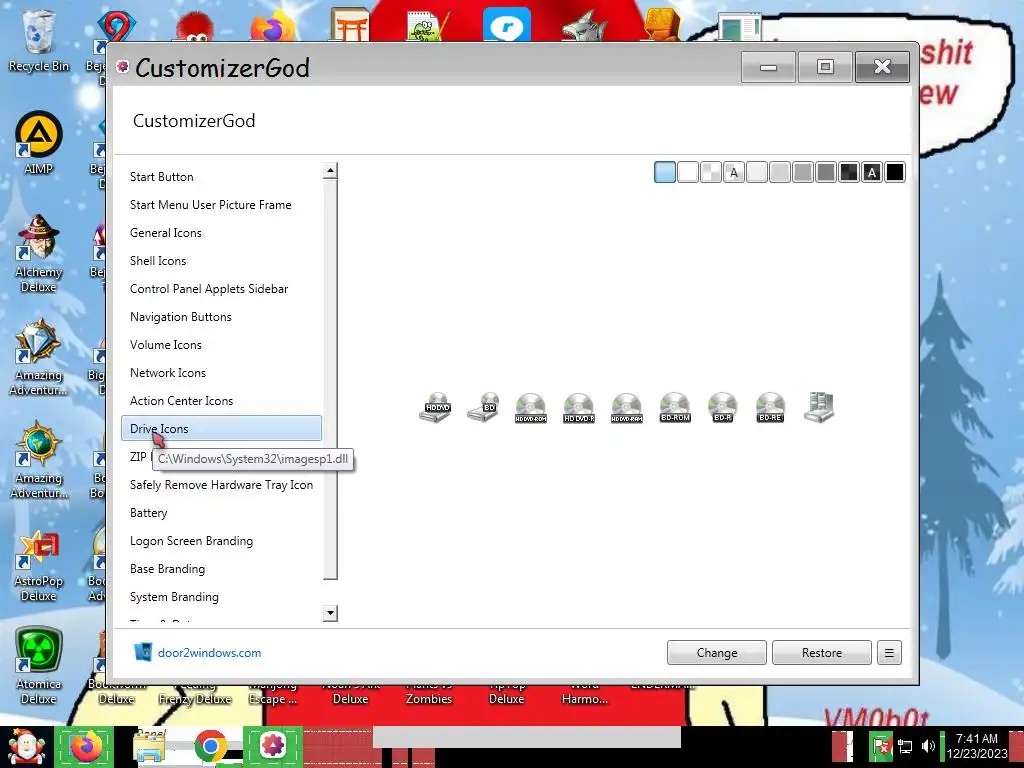1024x768 pixels.
Task: Select the HD DVD-ROM disc icon
Action: pos(531,408)
